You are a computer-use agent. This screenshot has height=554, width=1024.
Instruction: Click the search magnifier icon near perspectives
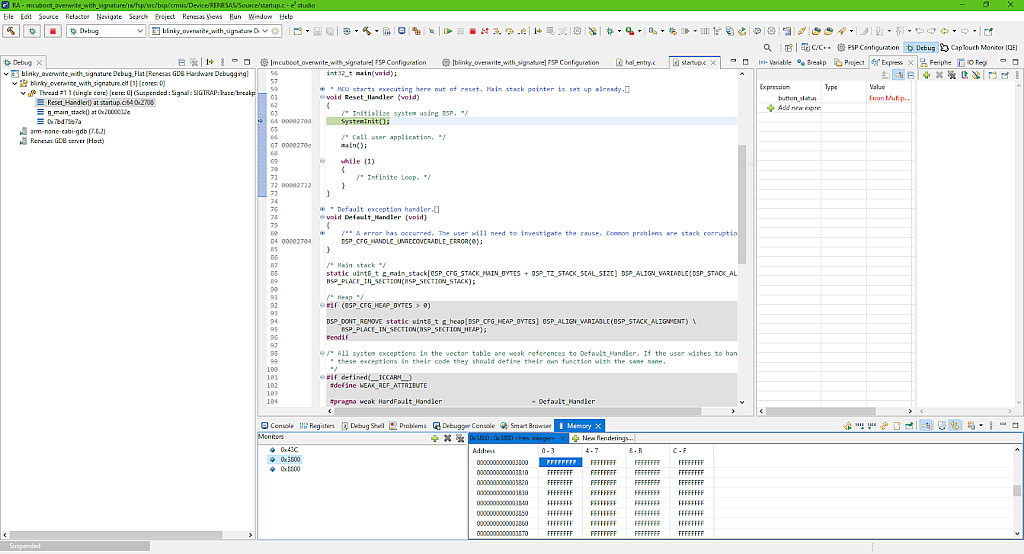(x=767, y=47)
